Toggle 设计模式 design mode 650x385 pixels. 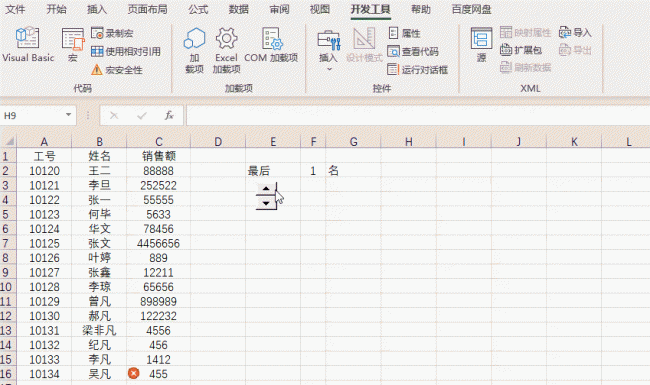click(364, 45)
